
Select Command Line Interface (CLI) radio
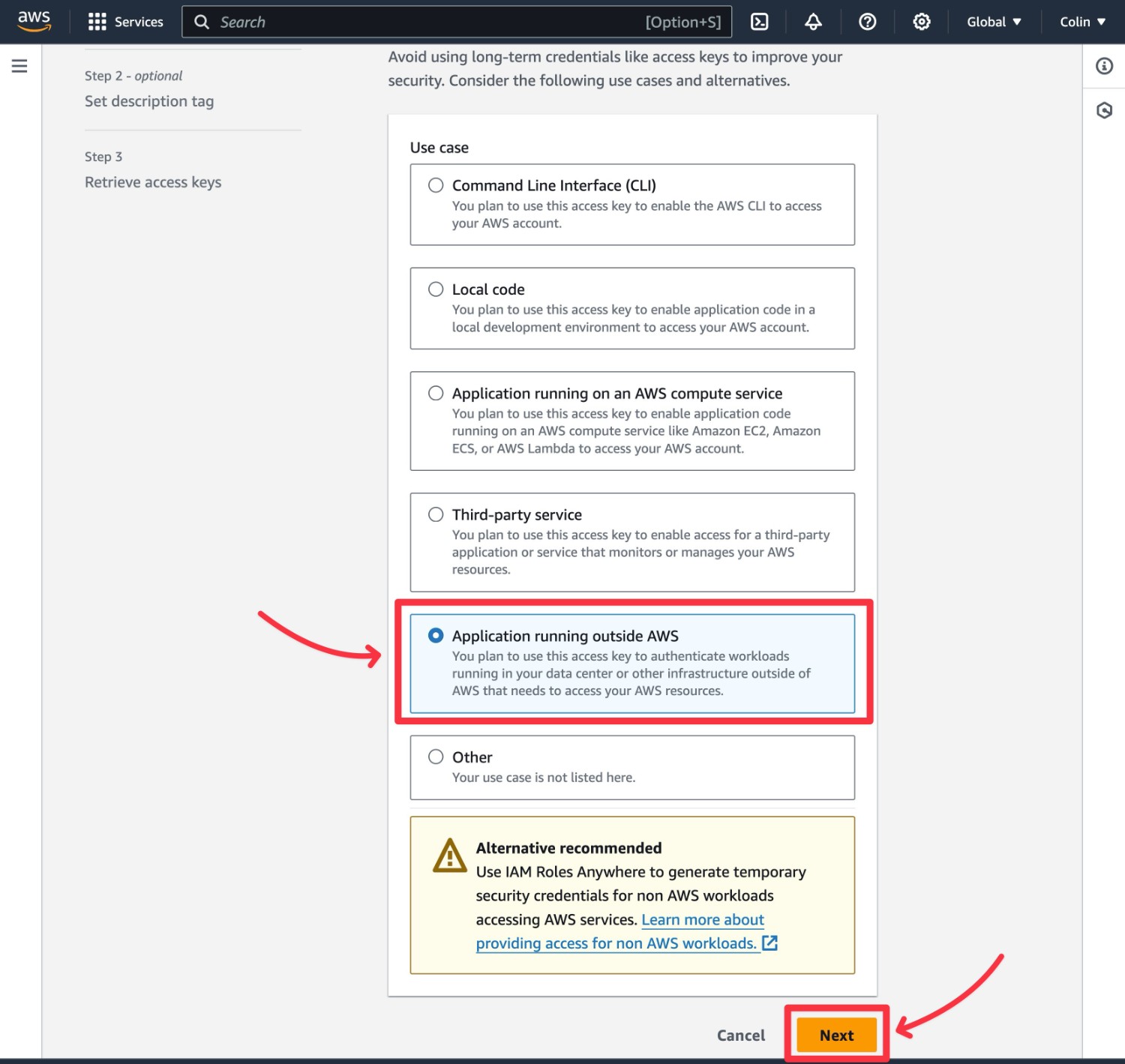(x=436, y=185)
